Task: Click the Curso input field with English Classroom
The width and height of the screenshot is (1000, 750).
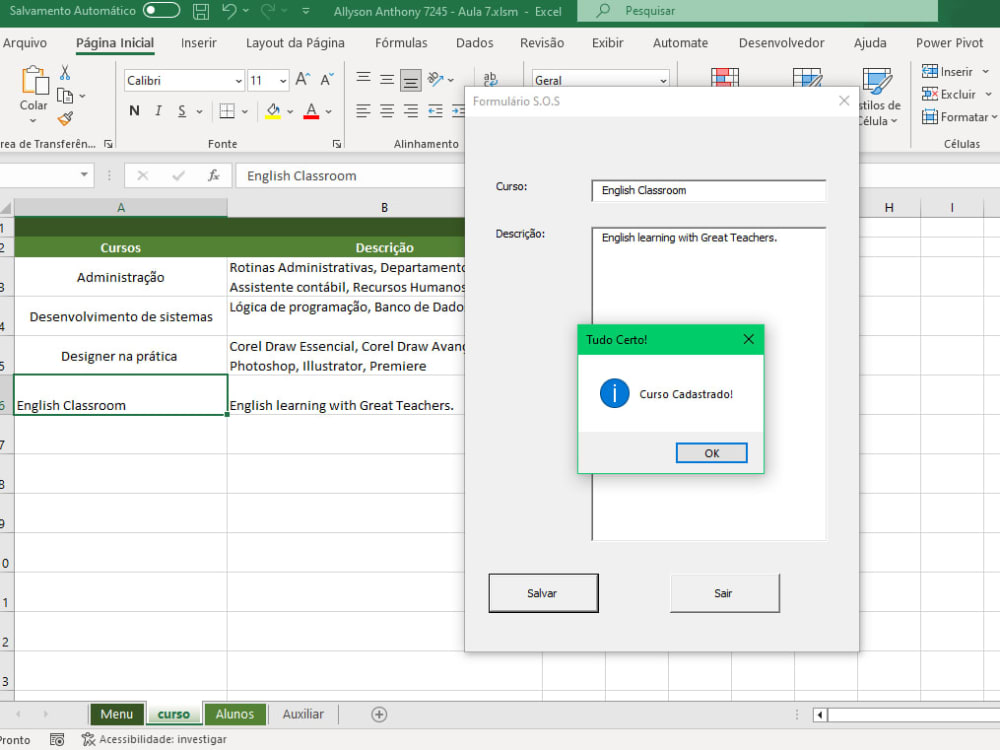Action: point(708,190)
